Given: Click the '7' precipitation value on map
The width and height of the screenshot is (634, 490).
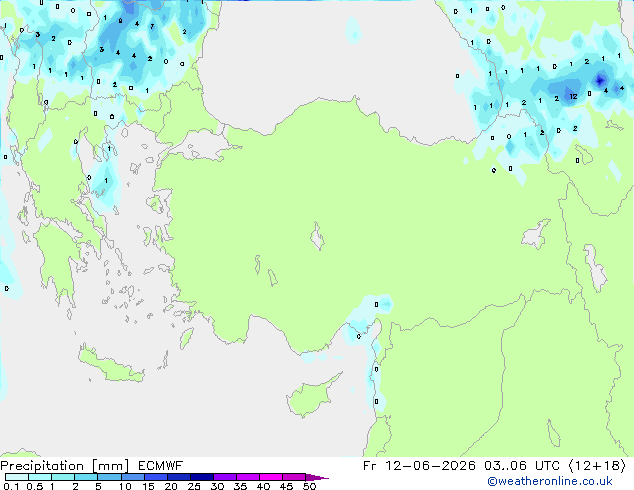Looking at the screenshot, I should click(x=152, y=27).
